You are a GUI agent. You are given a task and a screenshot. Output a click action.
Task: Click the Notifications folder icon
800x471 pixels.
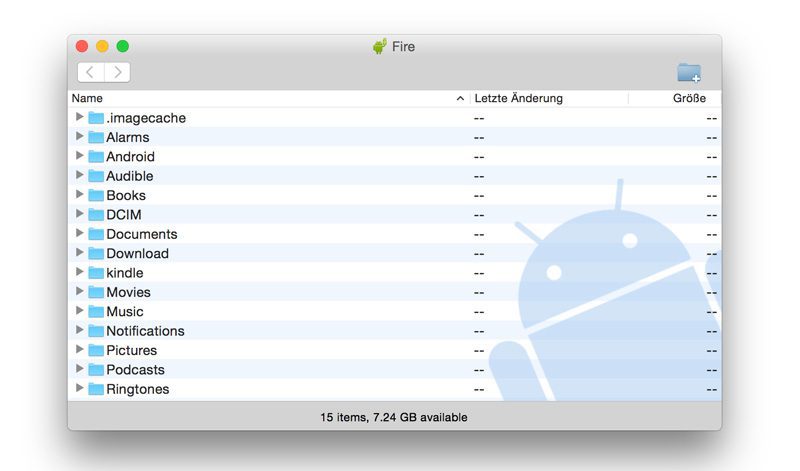[96, 331]
